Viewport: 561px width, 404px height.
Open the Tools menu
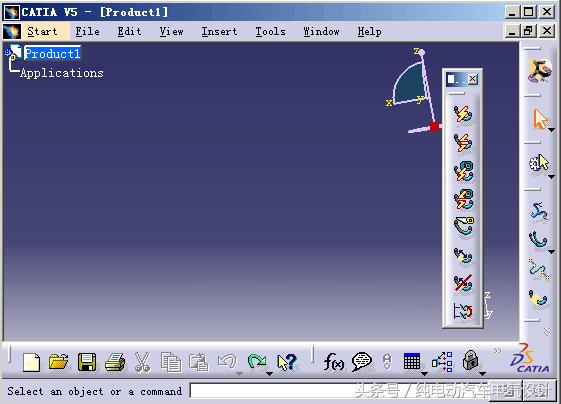pyautogui.click(x=270, y=31)
